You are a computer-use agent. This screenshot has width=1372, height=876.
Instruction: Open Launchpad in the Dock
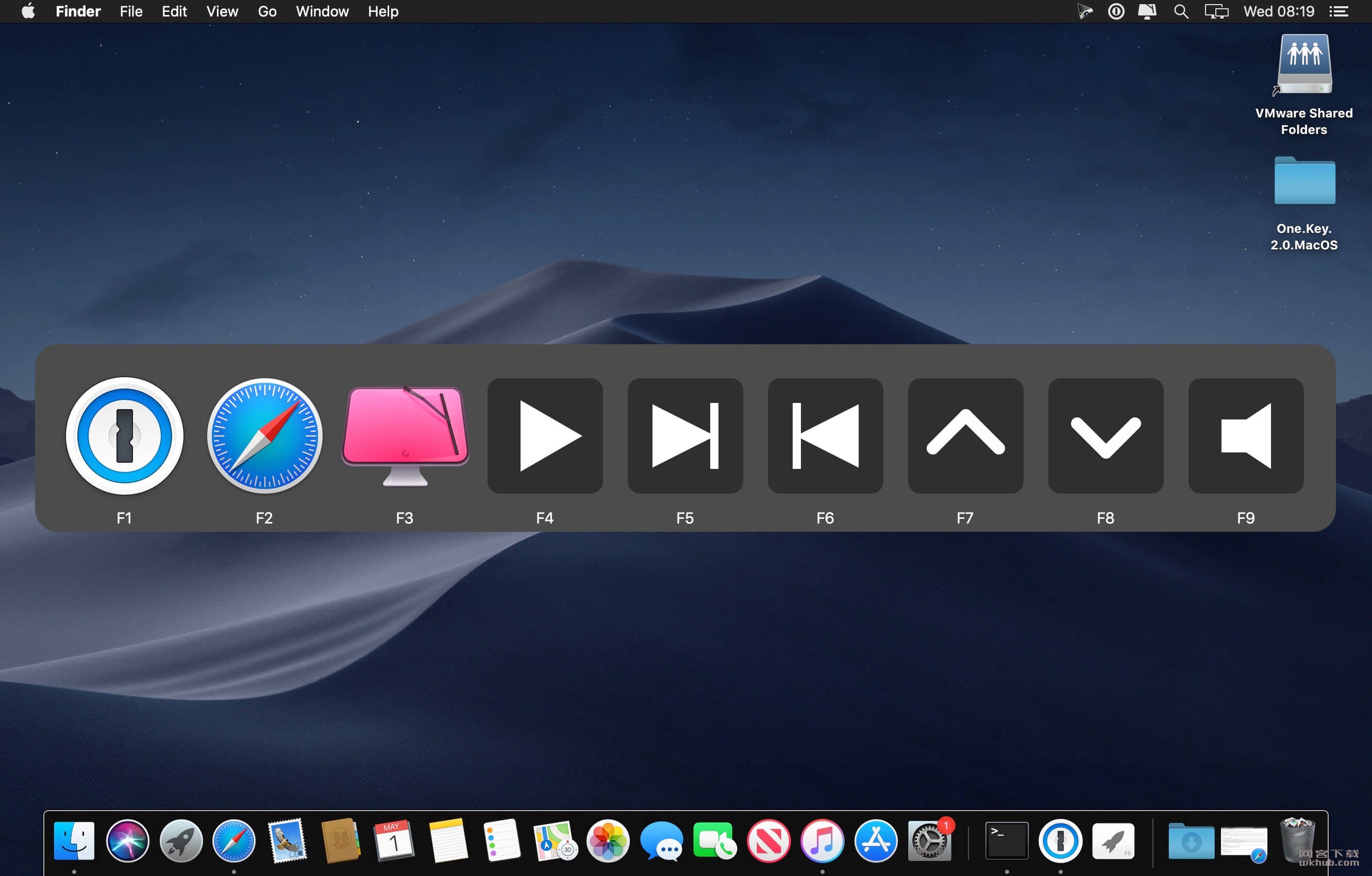(x=181, y=840)
